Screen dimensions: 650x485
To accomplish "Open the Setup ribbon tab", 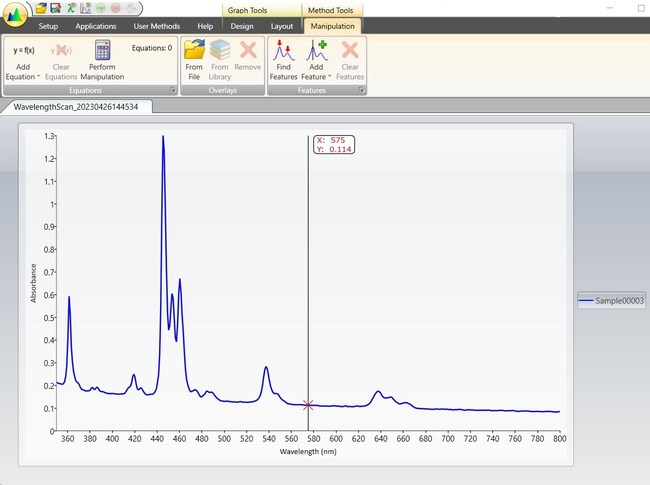I will pos(48,25).
